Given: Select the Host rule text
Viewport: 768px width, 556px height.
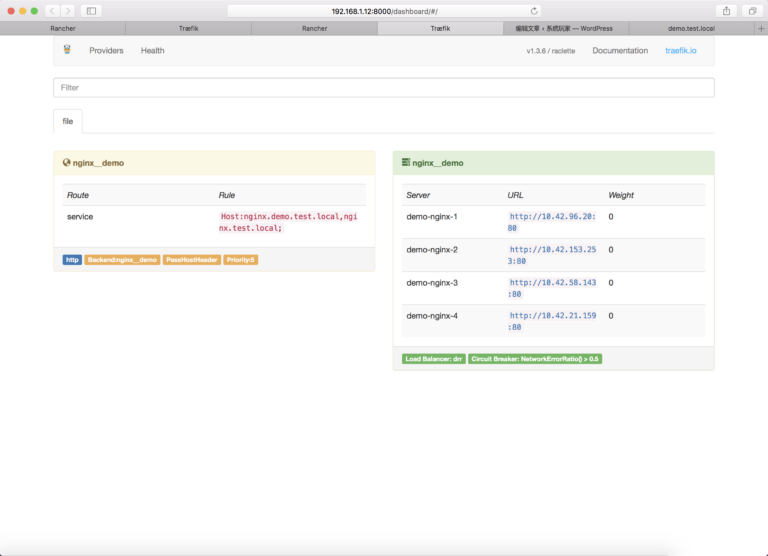Looking at the screenshot, I should coord(288,222).
